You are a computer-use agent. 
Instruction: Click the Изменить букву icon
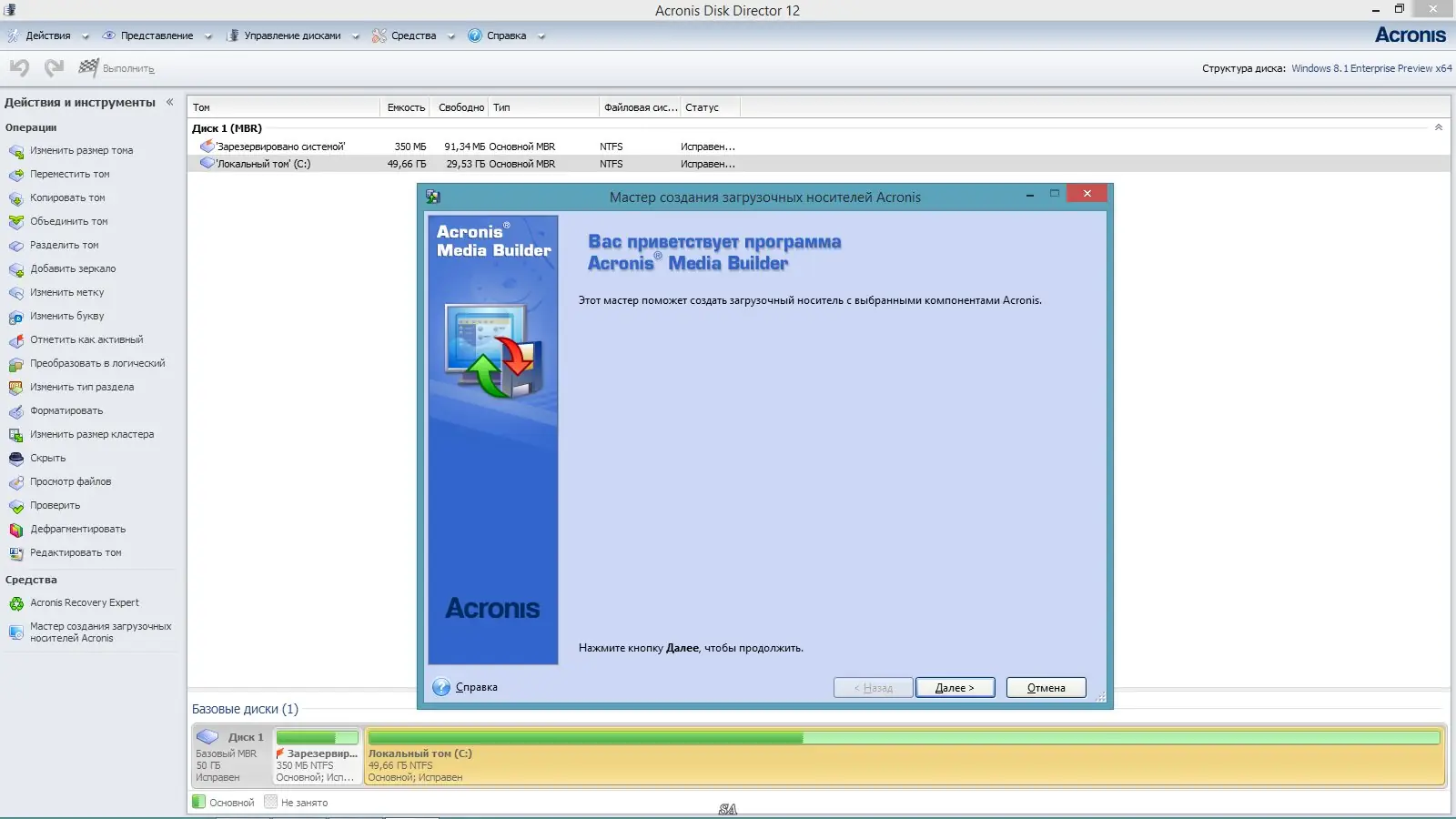(16, 317)
